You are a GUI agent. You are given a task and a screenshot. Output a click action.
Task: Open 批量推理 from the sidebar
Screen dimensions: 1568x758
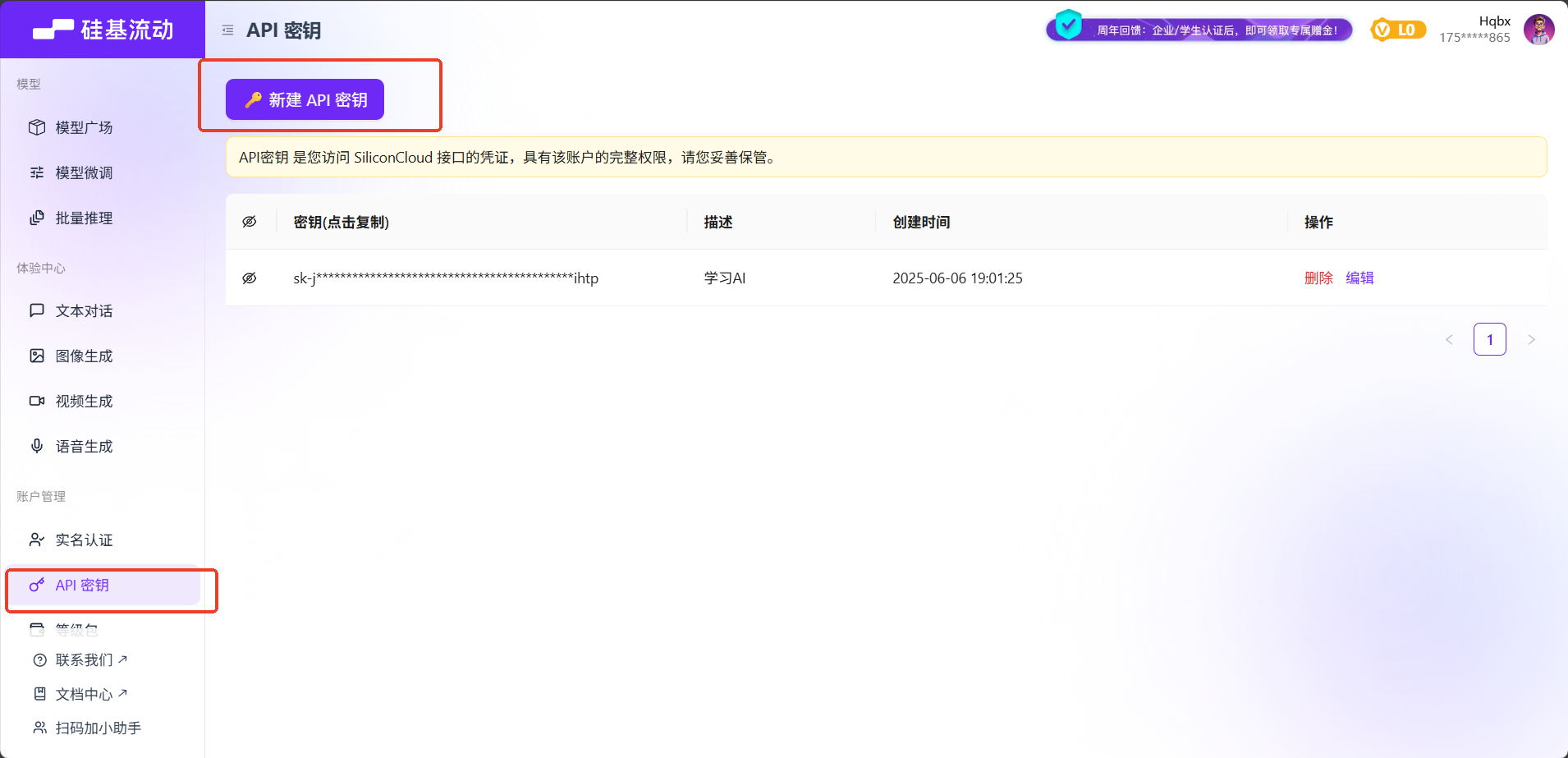click(85, 218)
